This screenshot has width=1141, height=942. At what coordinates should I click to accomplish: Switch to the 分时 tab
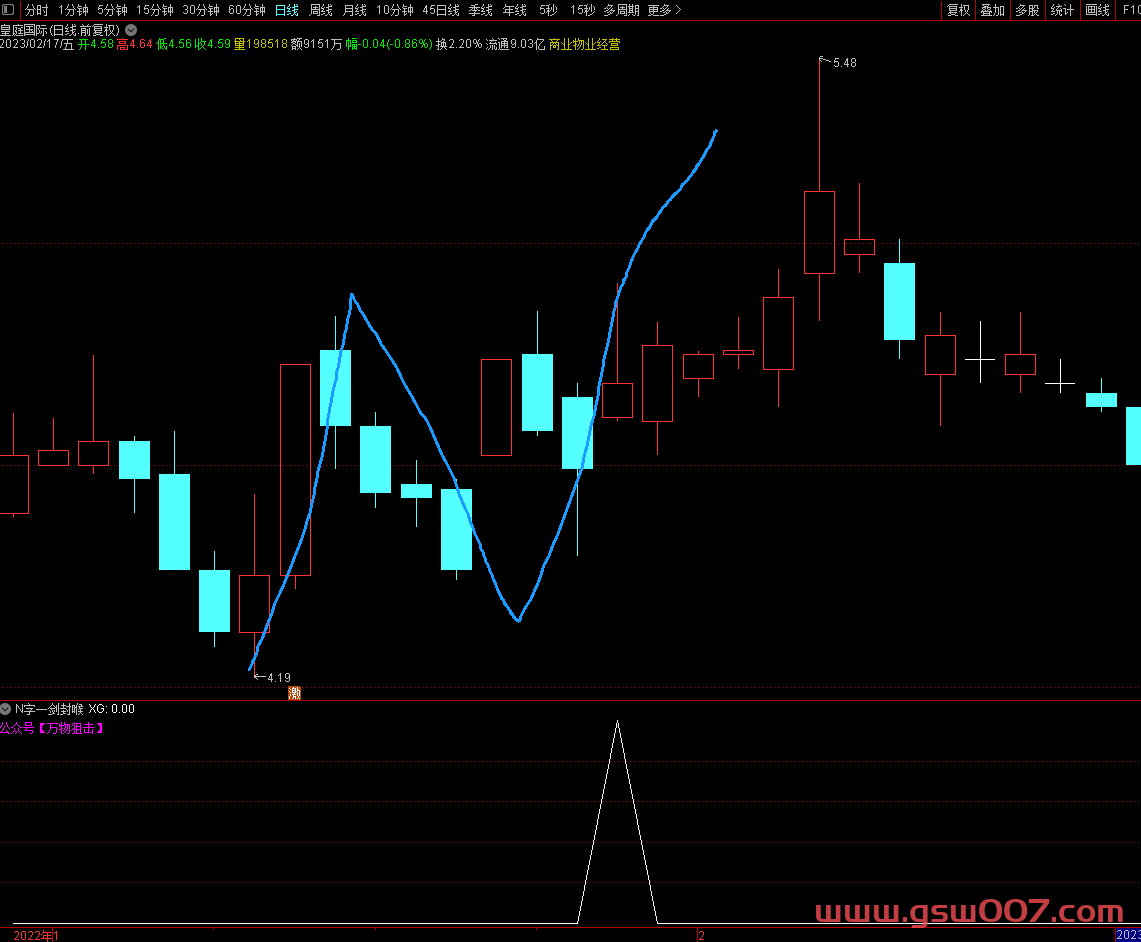tap(36, 10)
